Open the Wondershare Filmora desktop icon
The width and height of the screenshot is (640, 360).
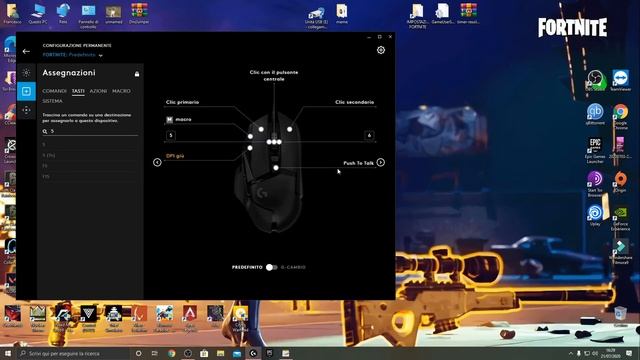tap(620, 251)
